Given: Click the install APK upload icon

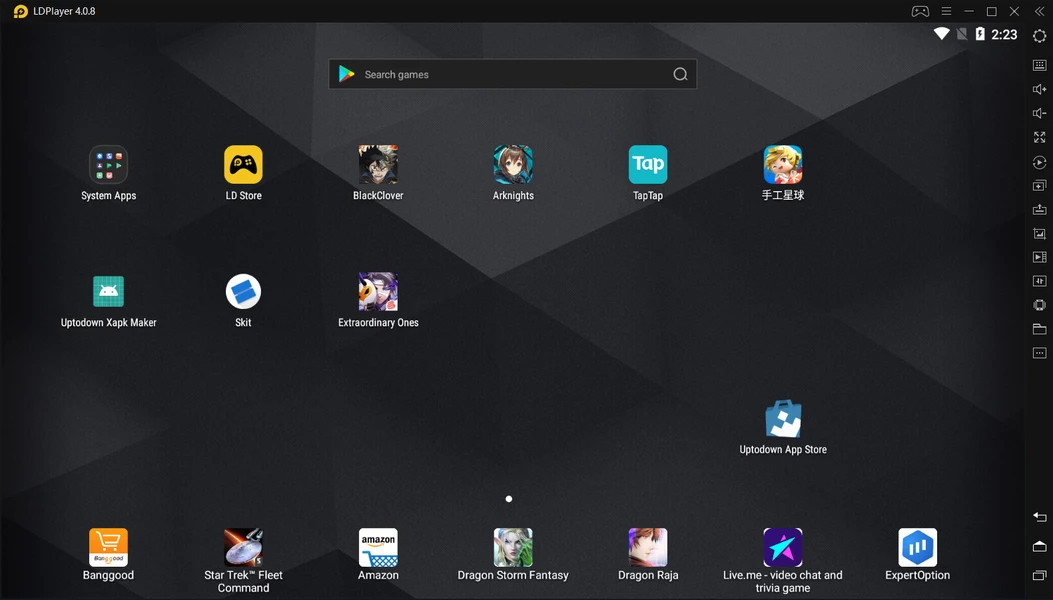Looking at the screenshot, I should (1040, 210).
